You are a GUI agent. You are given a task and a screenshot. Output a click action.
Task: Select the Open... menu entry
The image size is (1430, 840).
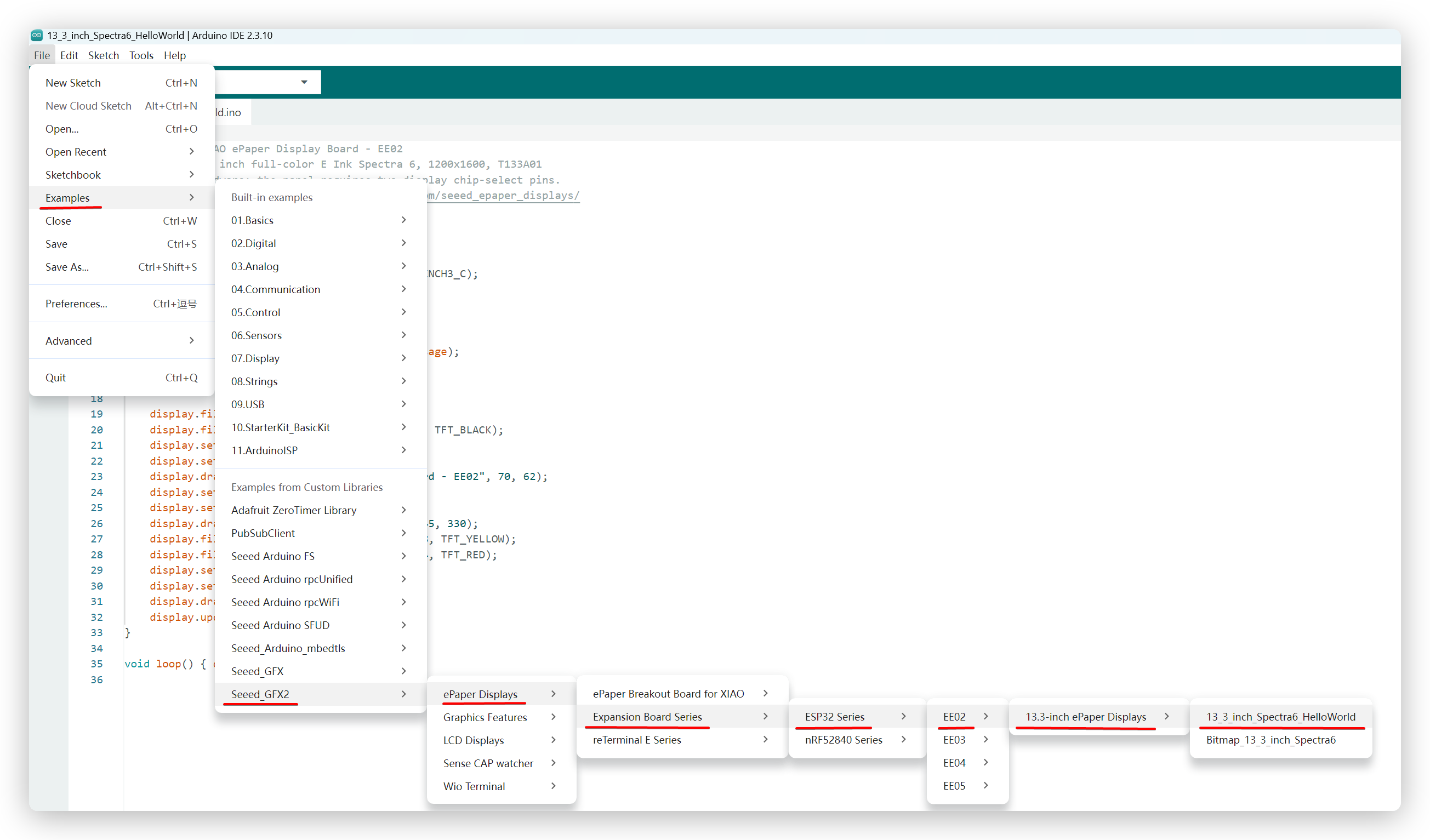[122, 129]
